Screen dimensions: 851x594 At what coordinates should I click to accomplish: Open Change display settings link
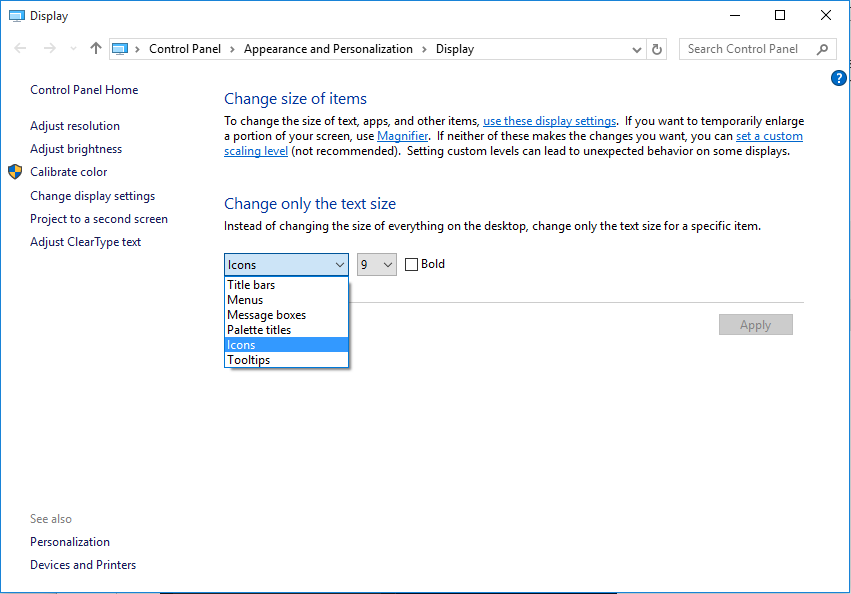coord(92,195)
